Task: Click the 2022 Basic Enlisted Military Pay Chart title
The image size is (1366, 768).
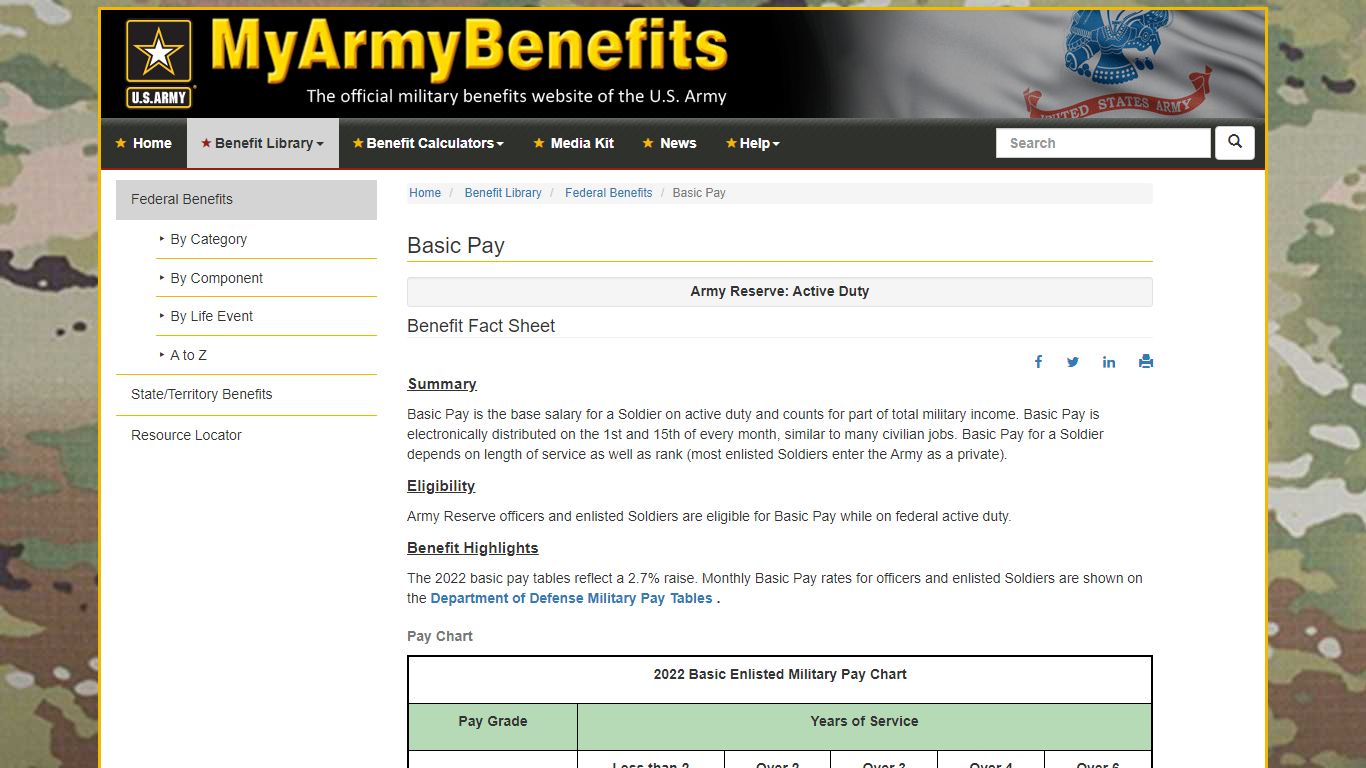Action: point(780,674)
